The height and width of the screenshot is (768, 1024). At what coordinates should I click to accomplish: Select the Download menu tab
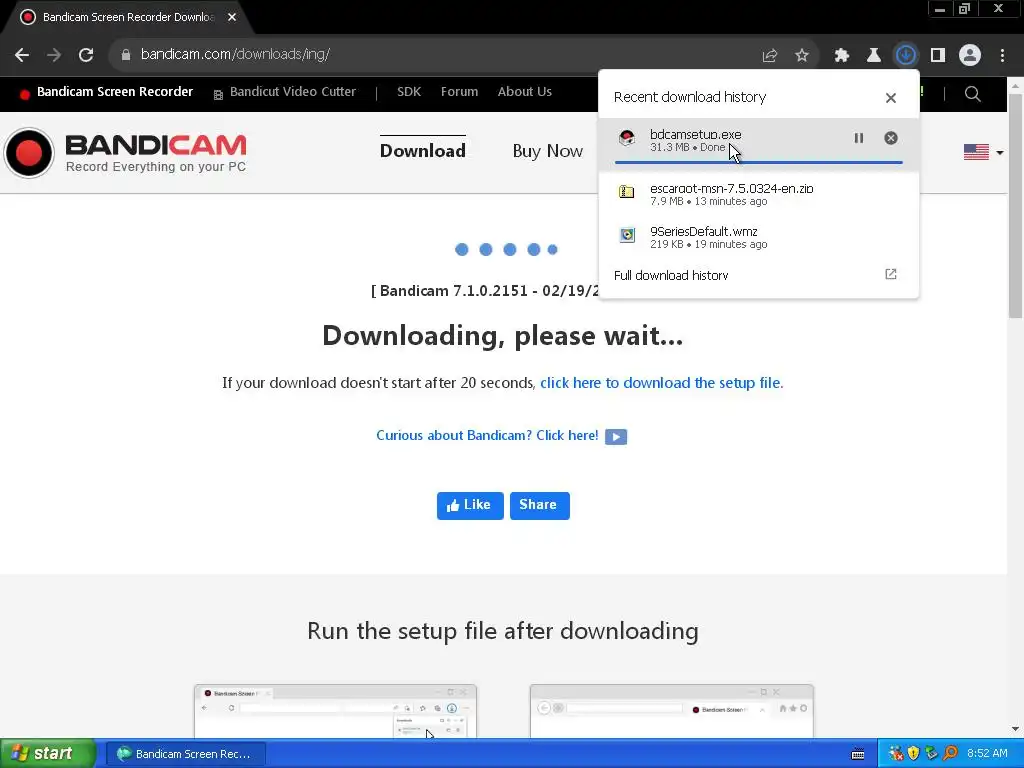click(423, 151)
